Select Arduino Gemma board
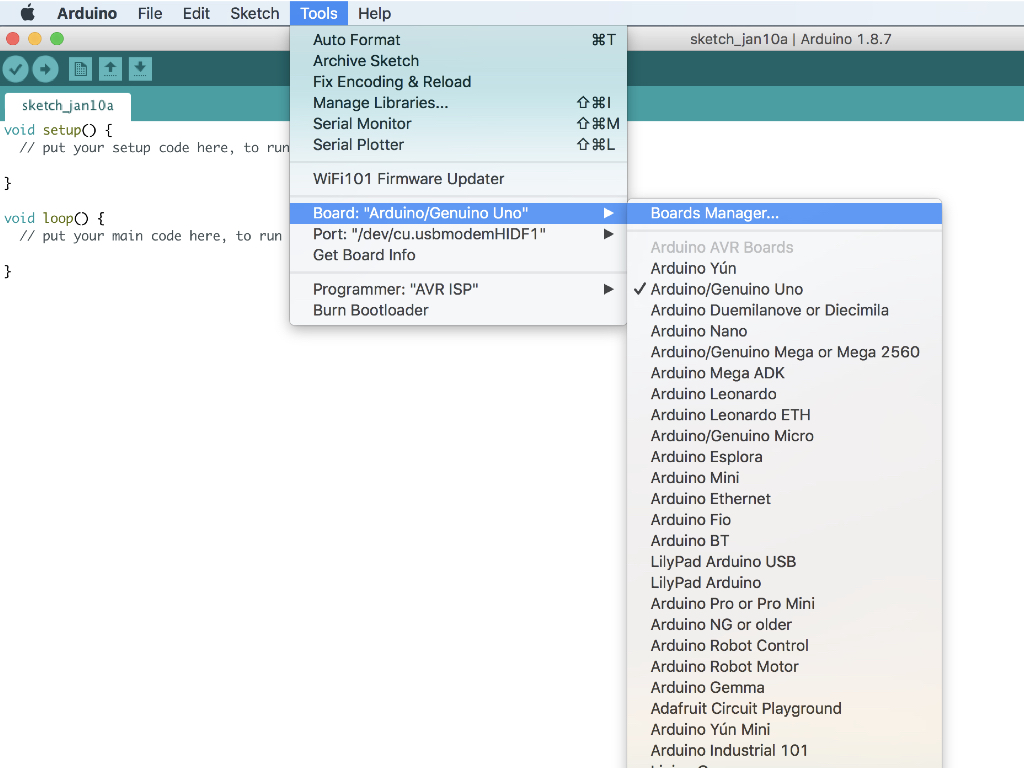This screenshot has width=1024, height=768. [784, 688]
